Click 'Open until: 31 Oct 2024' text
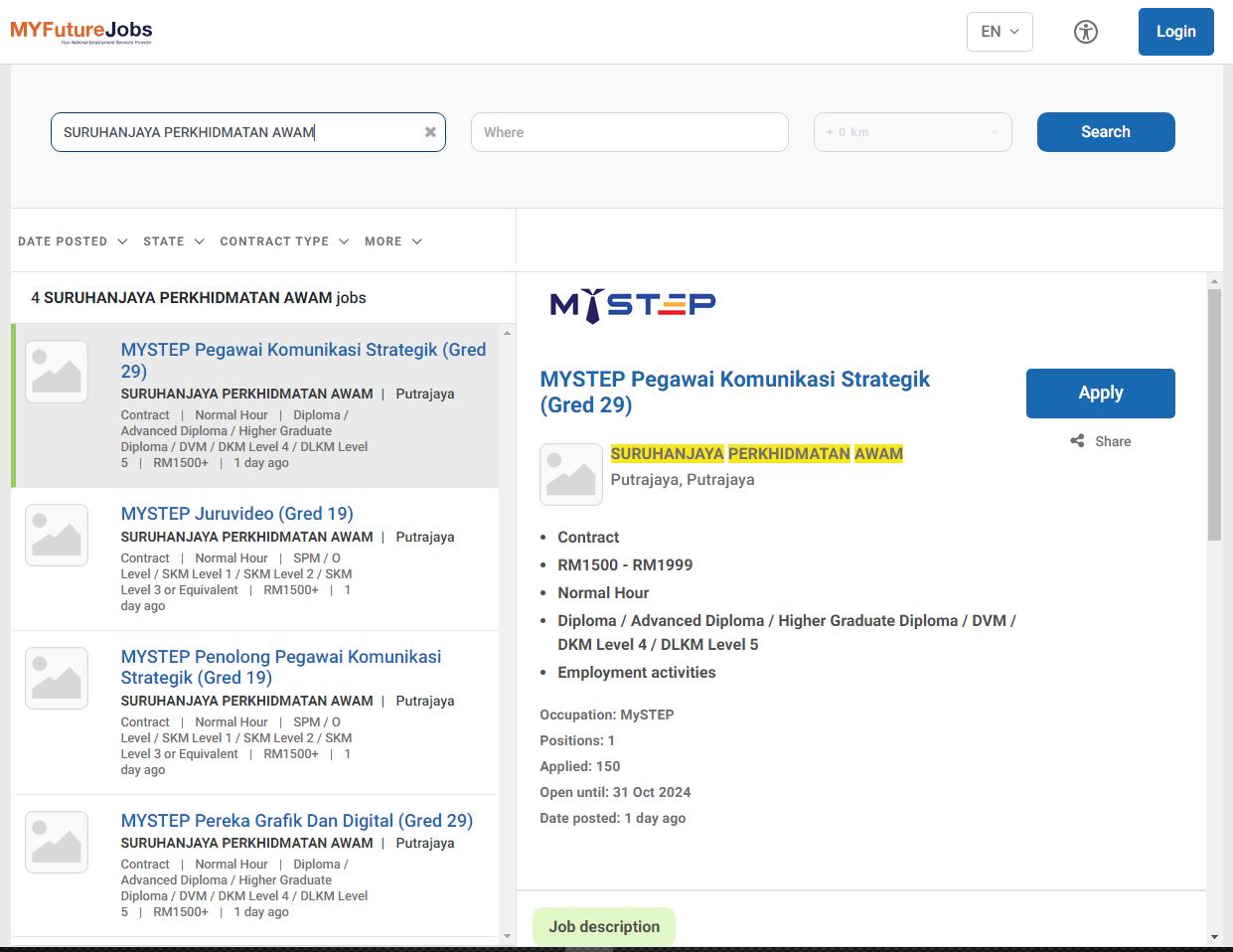 [x=615, y=793]
